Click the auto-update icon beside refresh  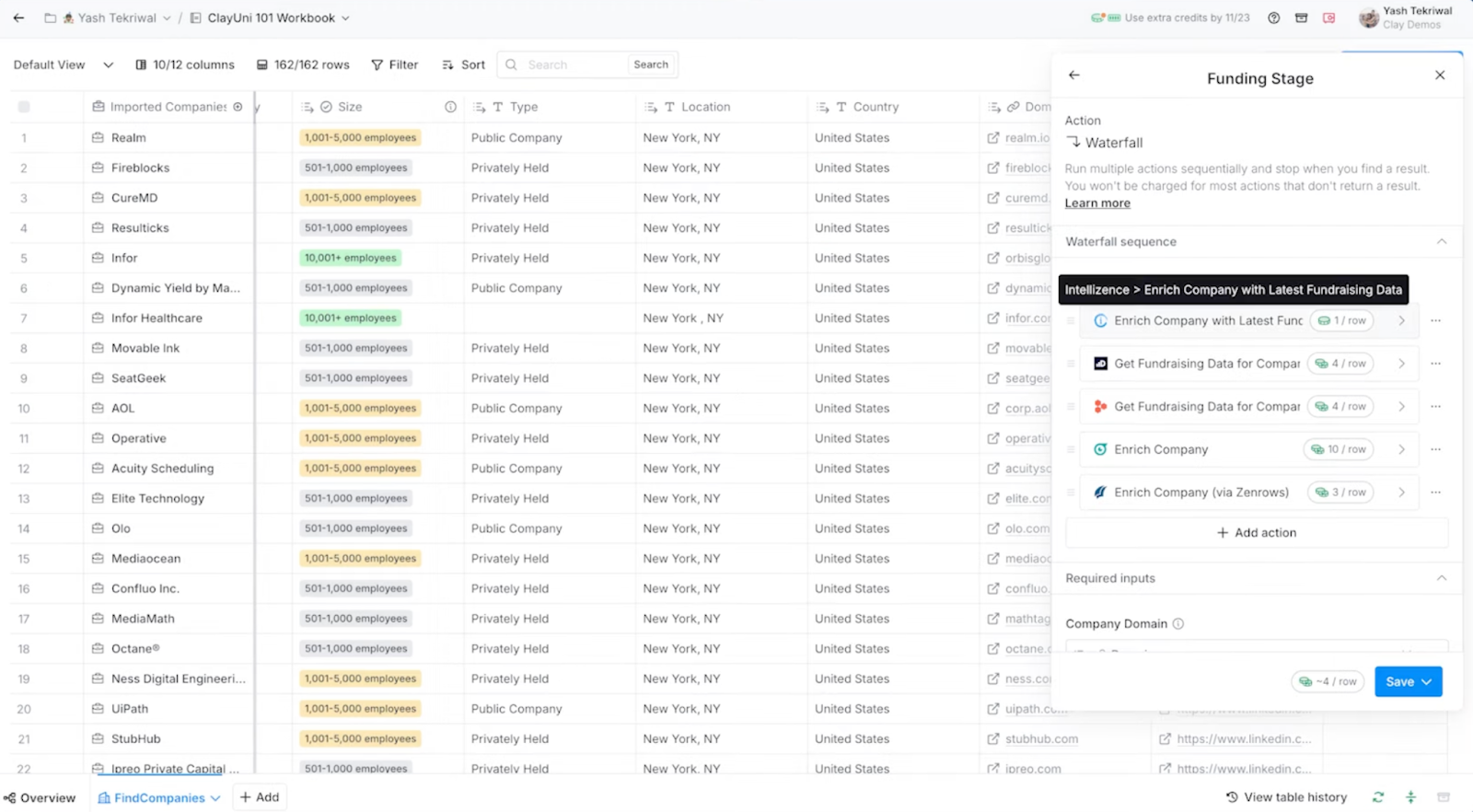[x=1410, y=797]
